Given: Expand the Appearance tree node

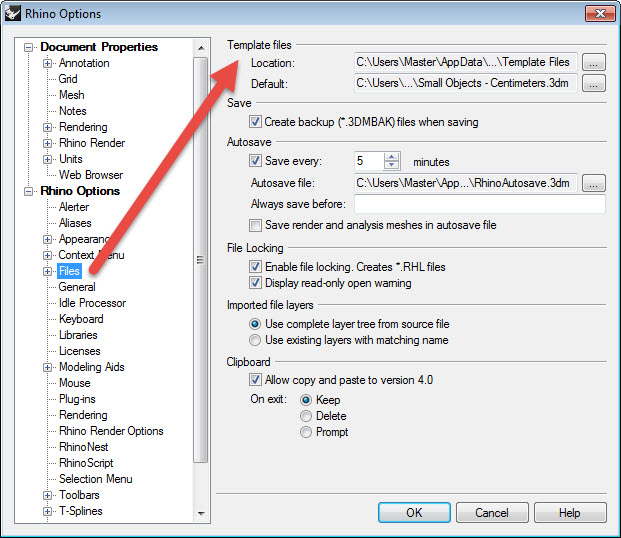Looking at the screenshot, I should click(48, 239).
